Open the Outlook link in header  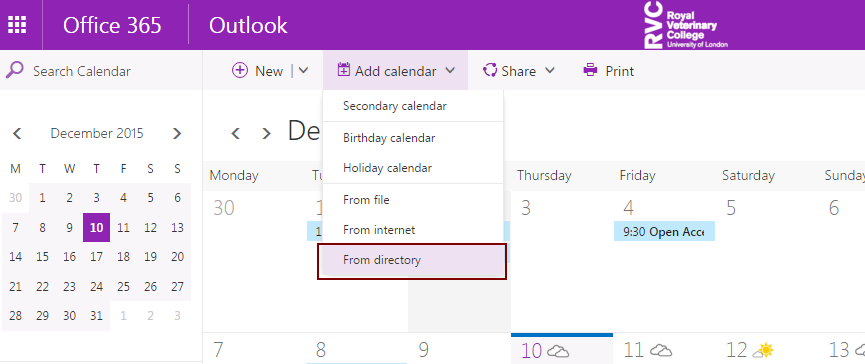click(x=248, y=25)
